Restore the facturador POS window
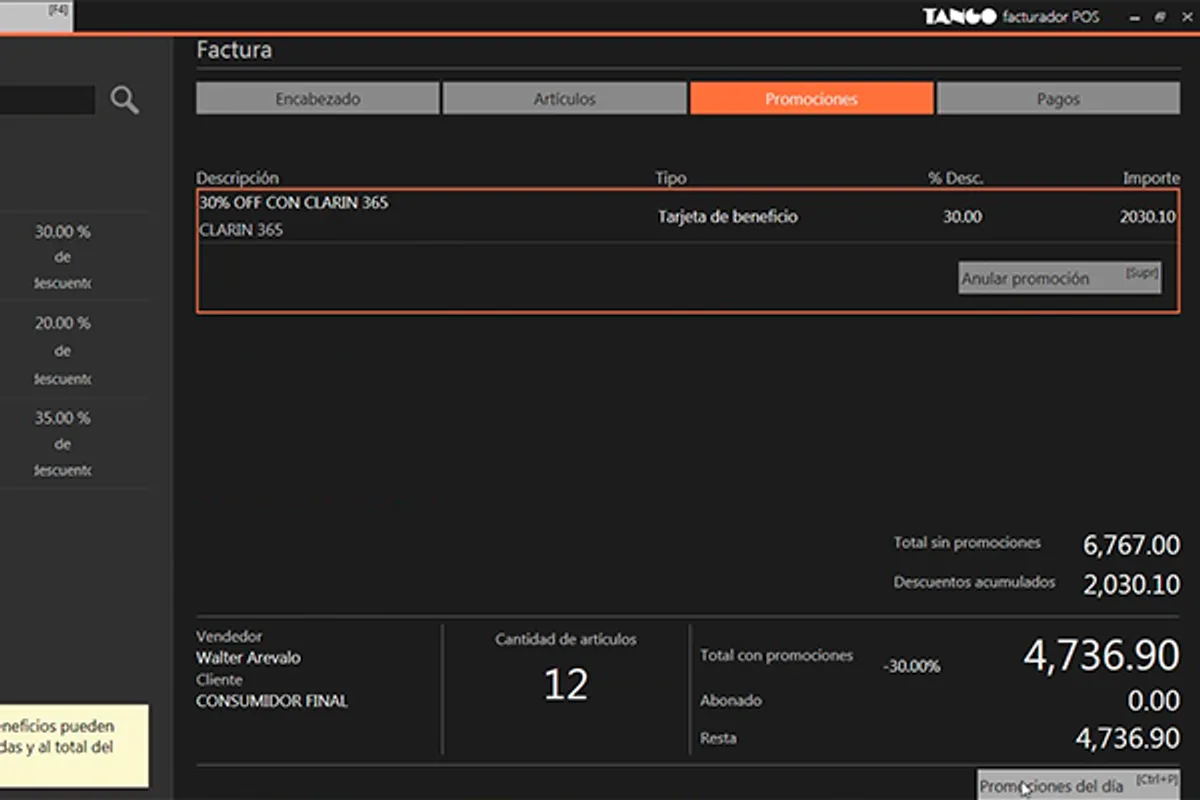The image size is (1200, 800). coord(1160,17)
